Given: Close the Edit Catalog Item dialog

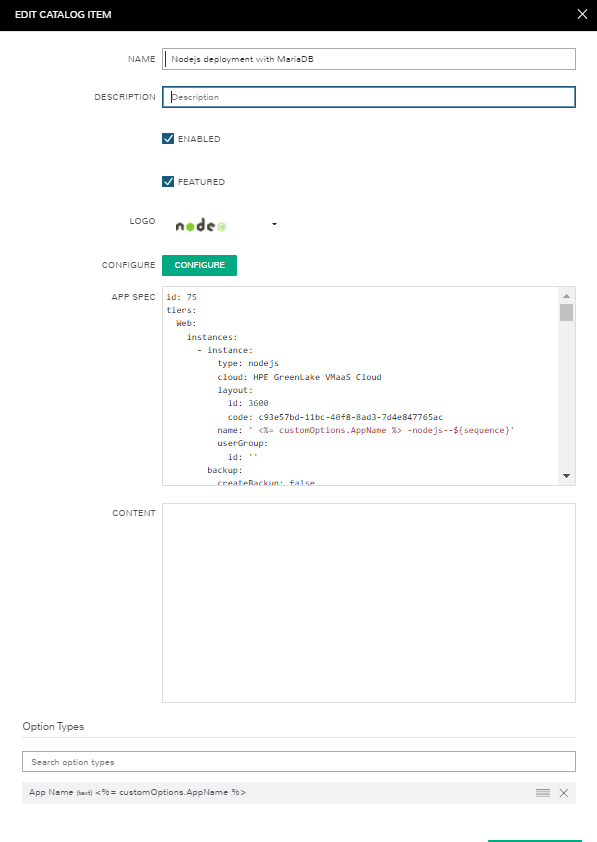Looking at the screenshot, I should pos(582,14).
